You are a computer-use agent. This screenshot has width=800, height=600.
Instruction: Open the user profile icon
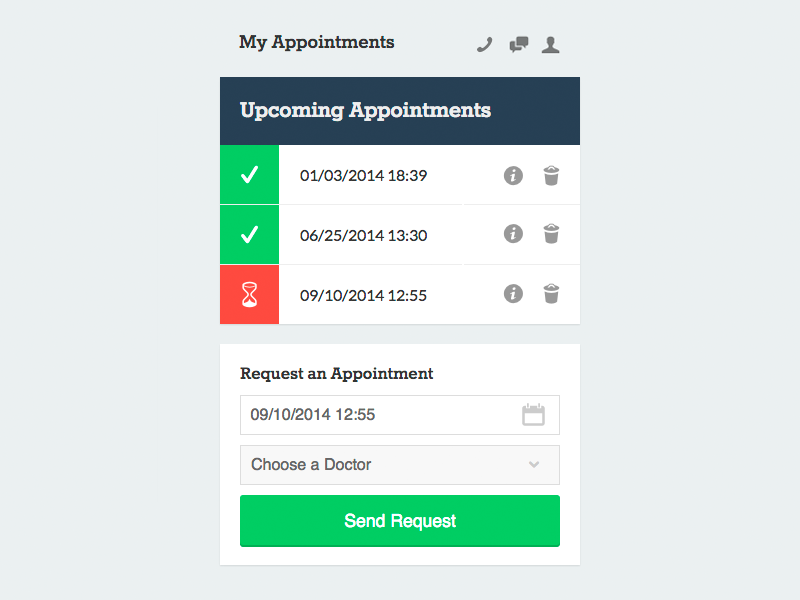tap(550, 44)
